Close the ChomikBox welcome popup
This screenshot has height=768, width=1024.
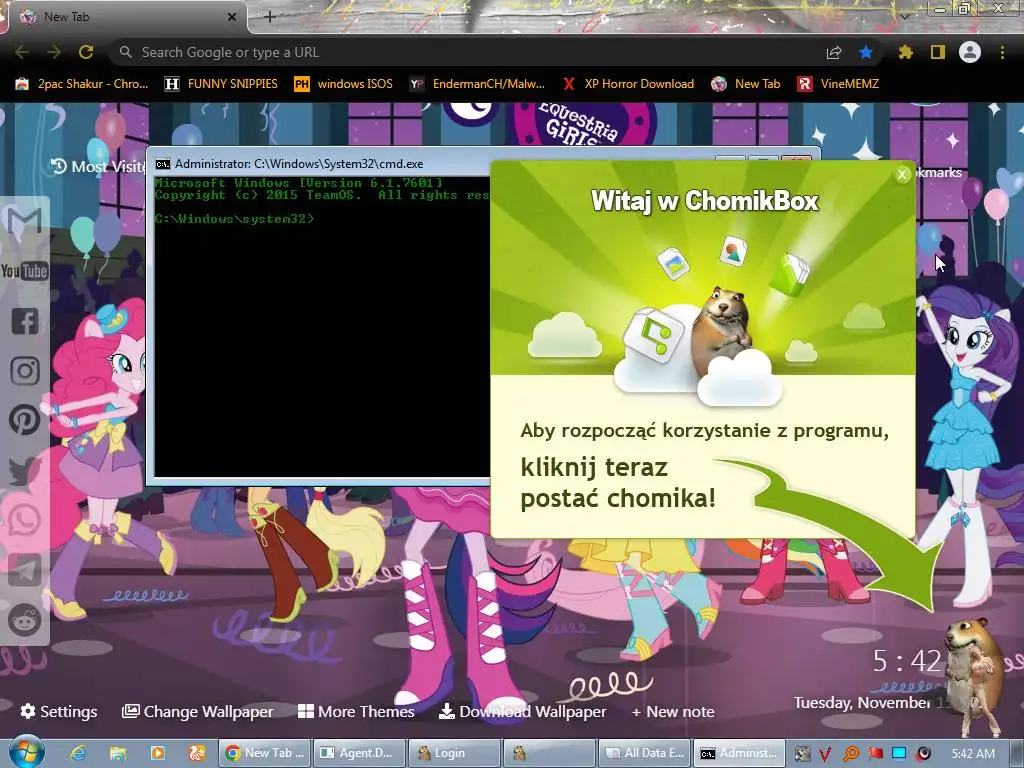(903, 174)
